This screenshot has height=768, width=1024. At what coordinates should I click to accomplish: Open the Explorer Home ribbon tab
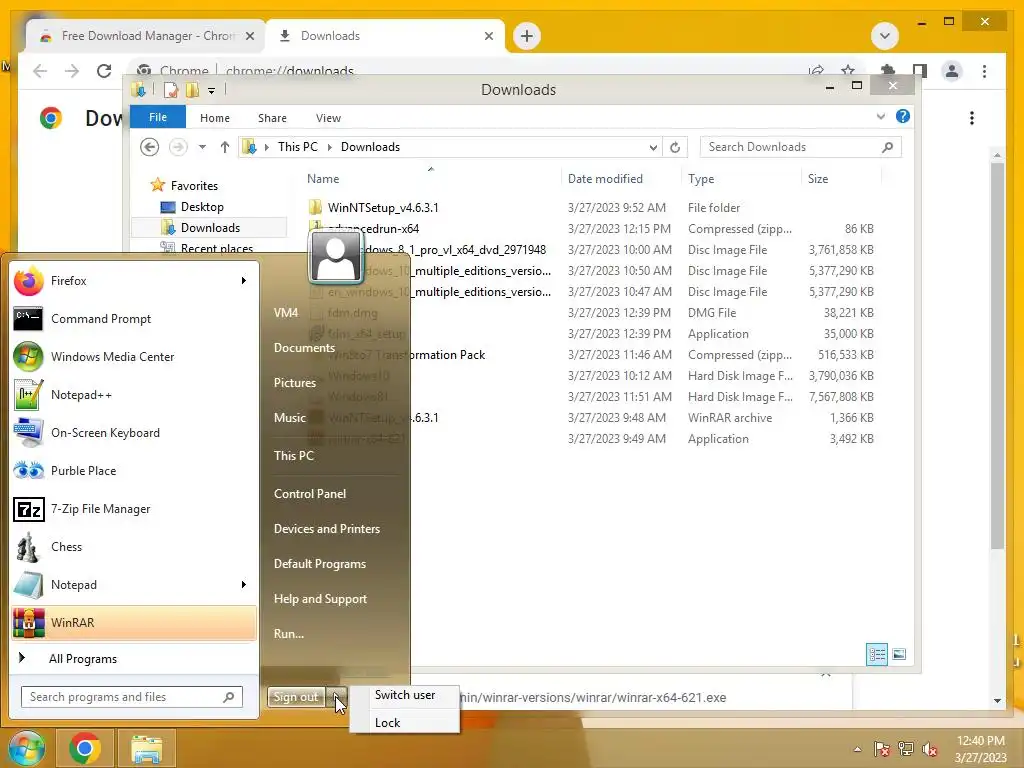(x=215, y=118)
